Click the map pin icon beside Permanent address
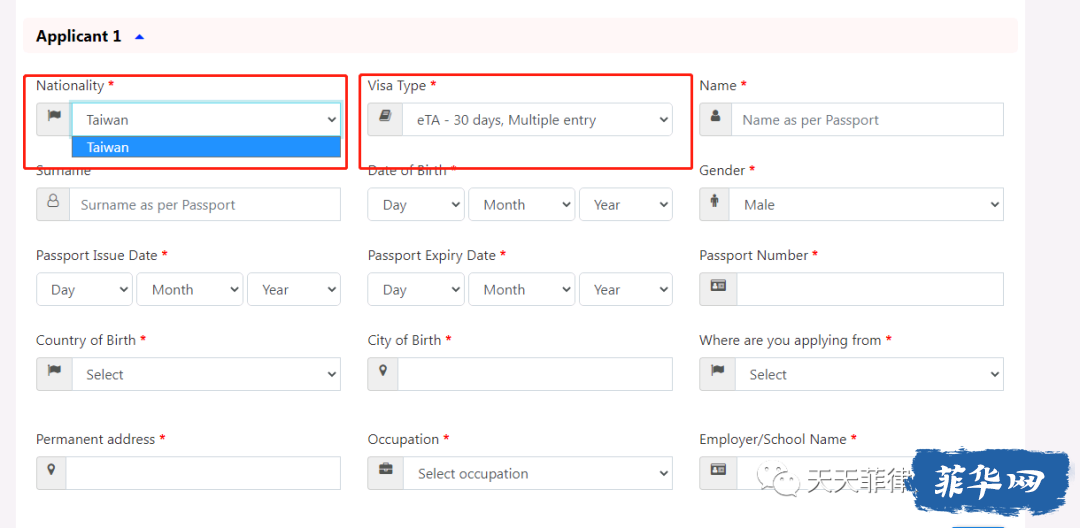This screenshot has height=528, width=1080. [x=52, y=469]
